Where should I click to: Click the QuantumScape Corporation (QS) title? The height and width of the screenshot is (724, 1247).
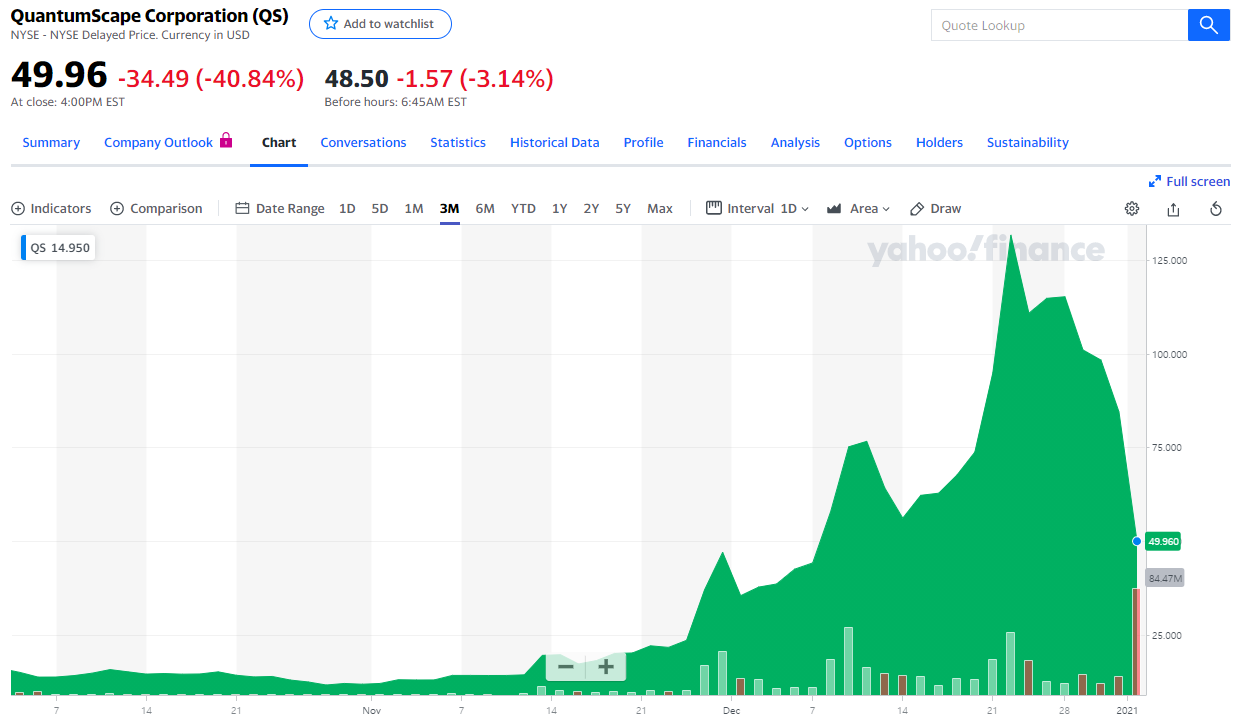(x=149, y=16)
